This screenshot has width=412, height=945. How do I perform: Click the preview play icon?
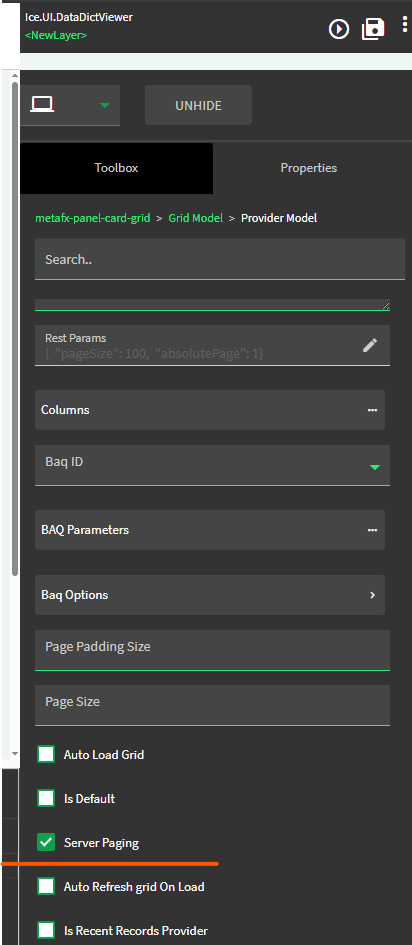coord(339,28)
